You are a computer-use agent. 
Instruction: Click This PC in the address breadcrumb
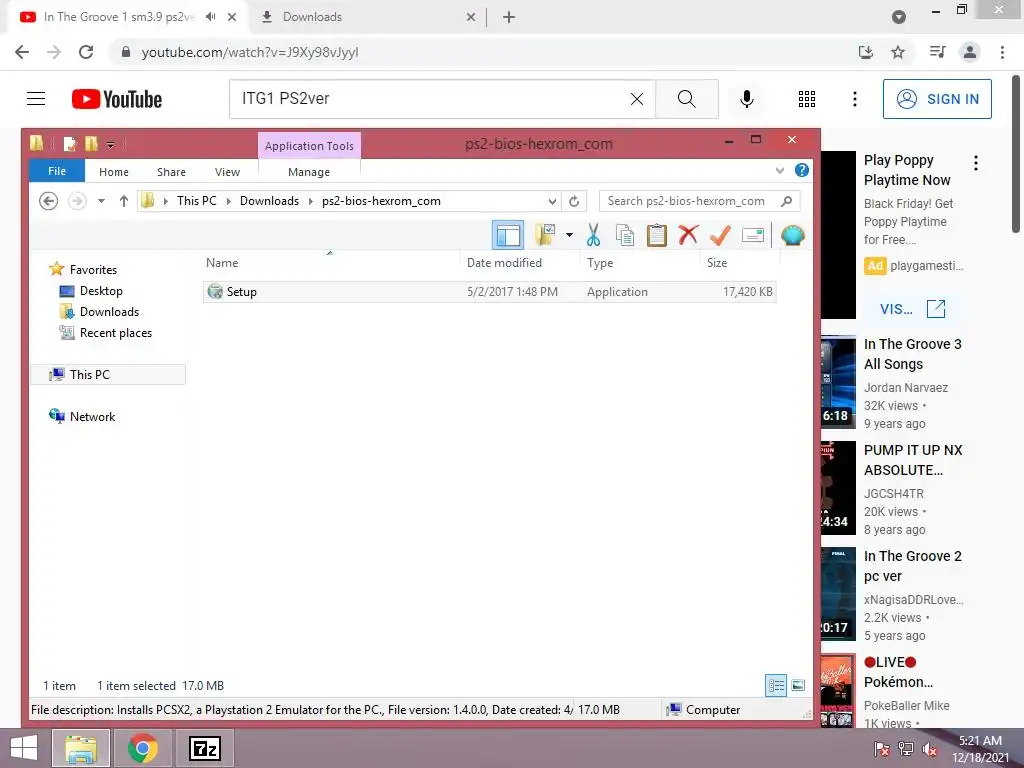(x=197, y=201)
